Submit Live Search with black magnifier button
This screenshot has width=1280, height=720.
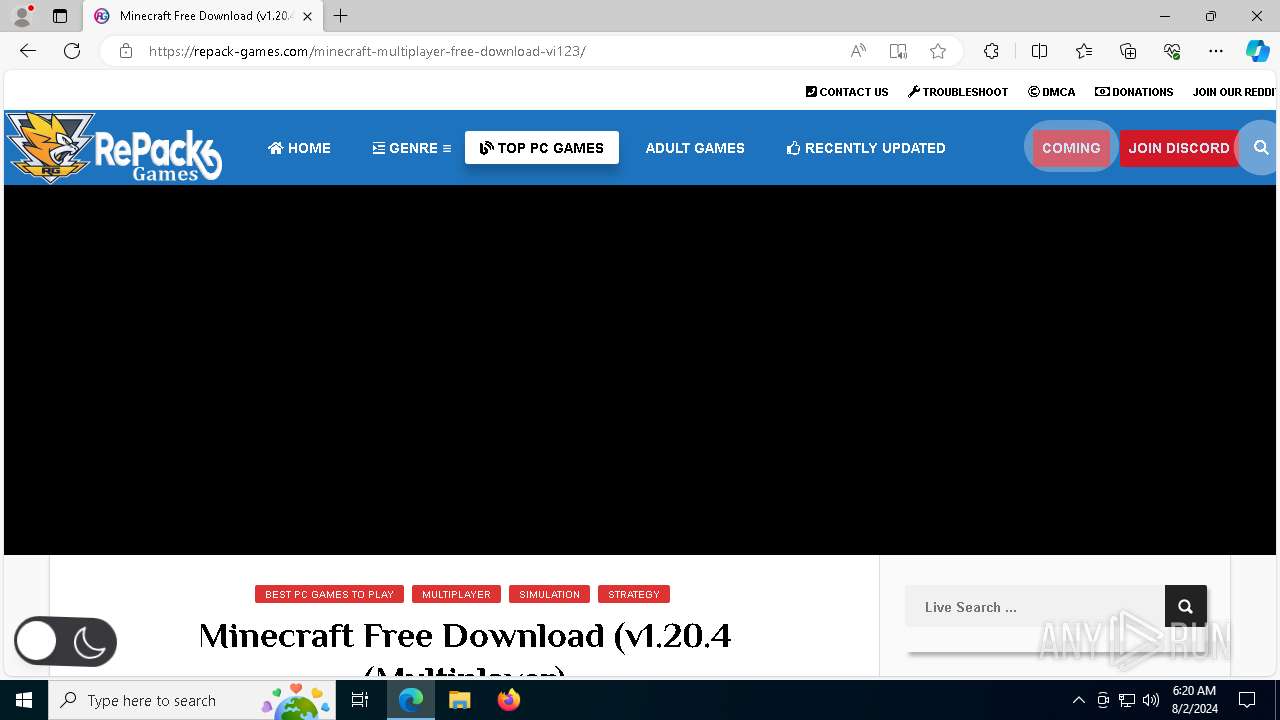pos(1185,606)
